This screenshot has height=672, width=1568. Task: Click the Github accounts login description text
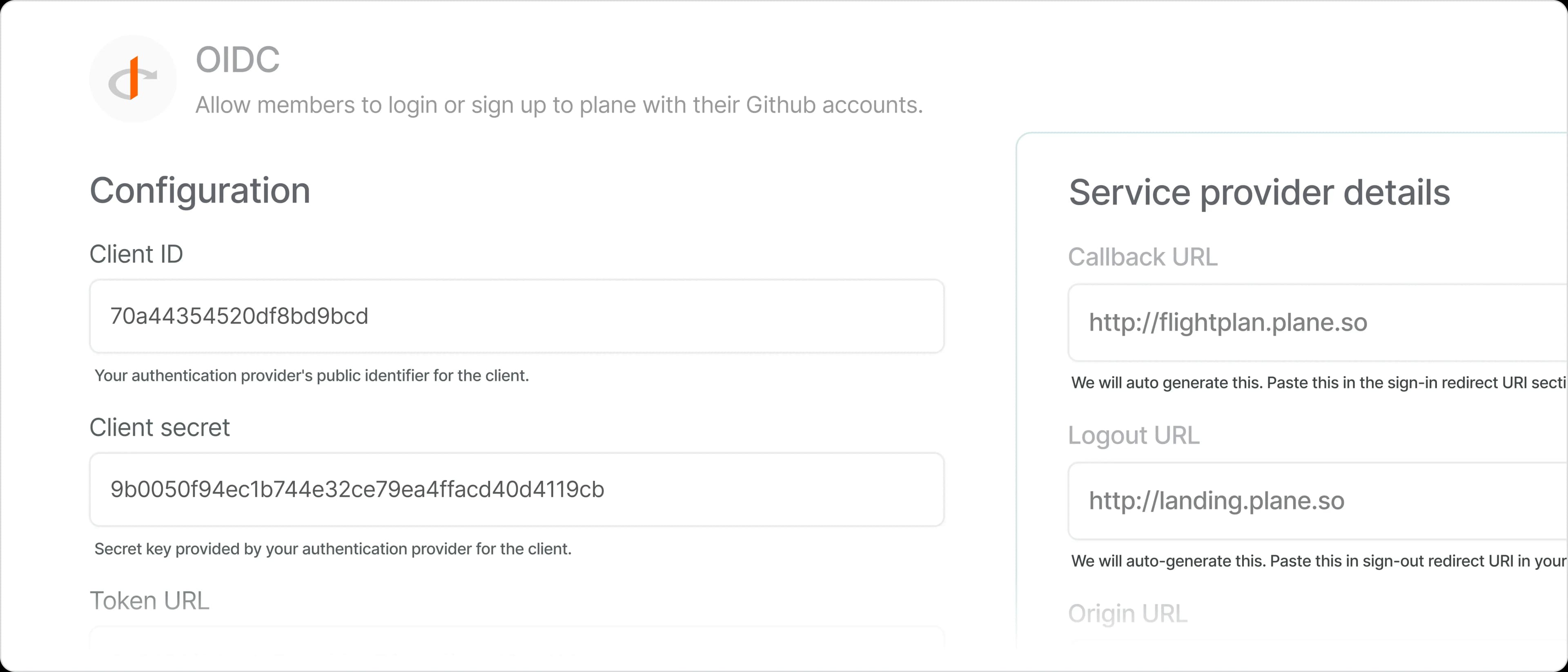(x=559, y=105)
